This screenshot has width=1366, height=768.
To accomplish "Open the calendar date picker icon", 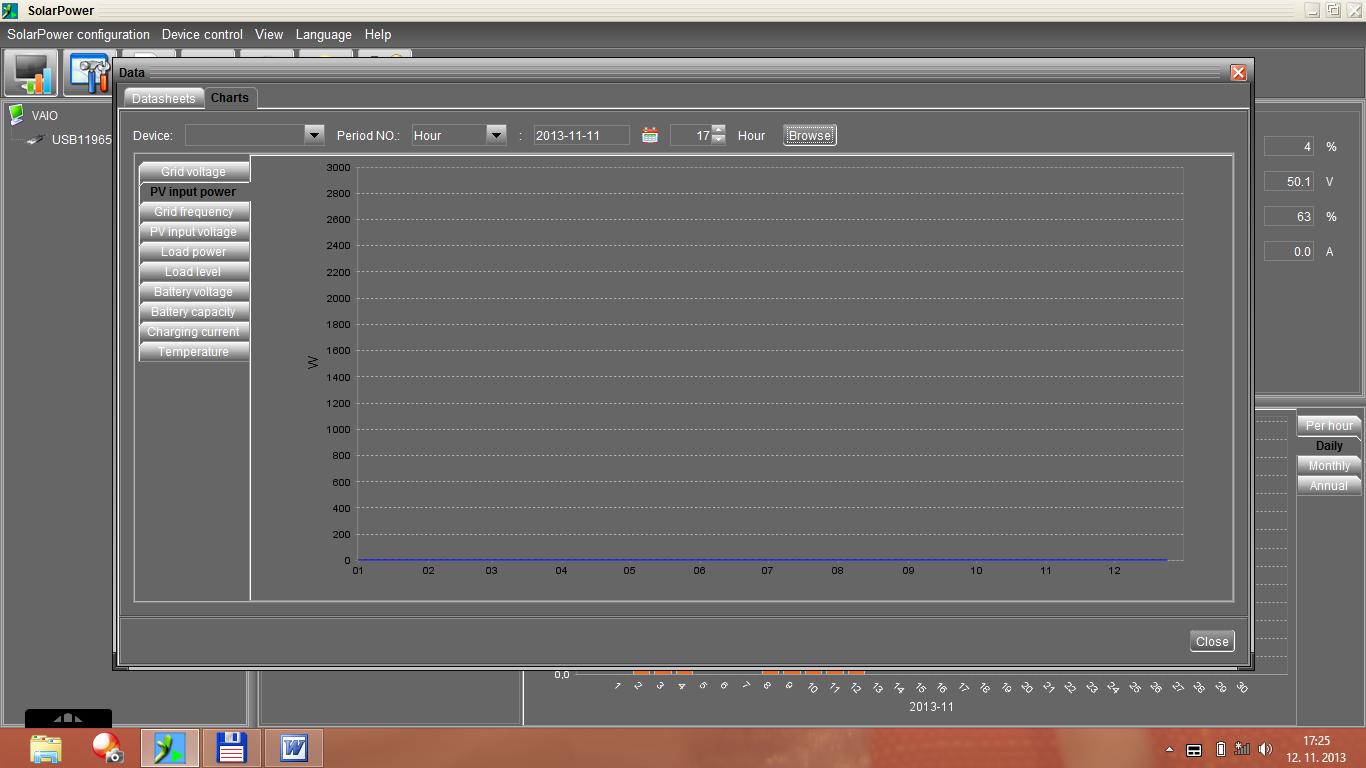I will click(649, 135).
